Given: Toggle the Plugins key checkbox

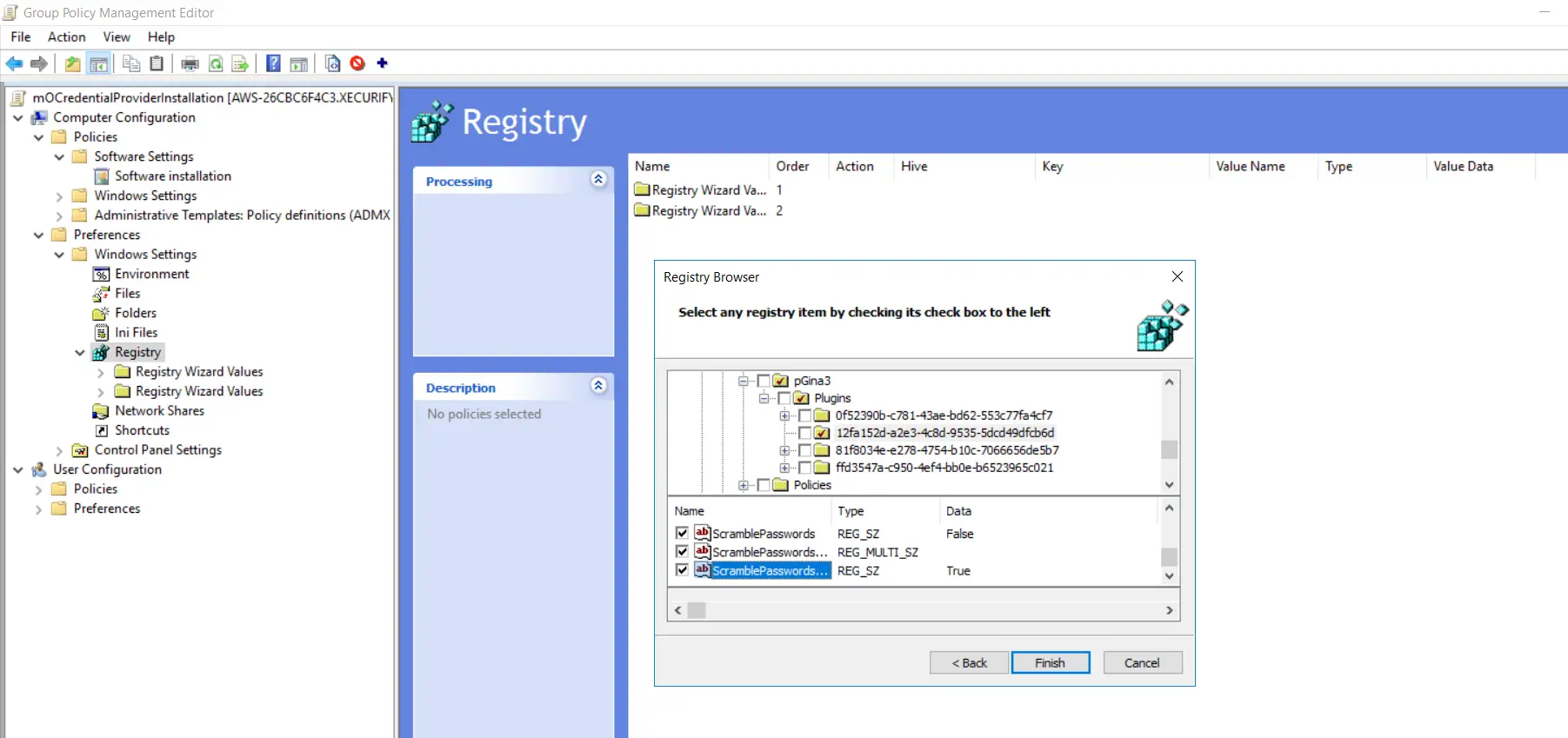Looking at the screenshot, I should 784,398.
